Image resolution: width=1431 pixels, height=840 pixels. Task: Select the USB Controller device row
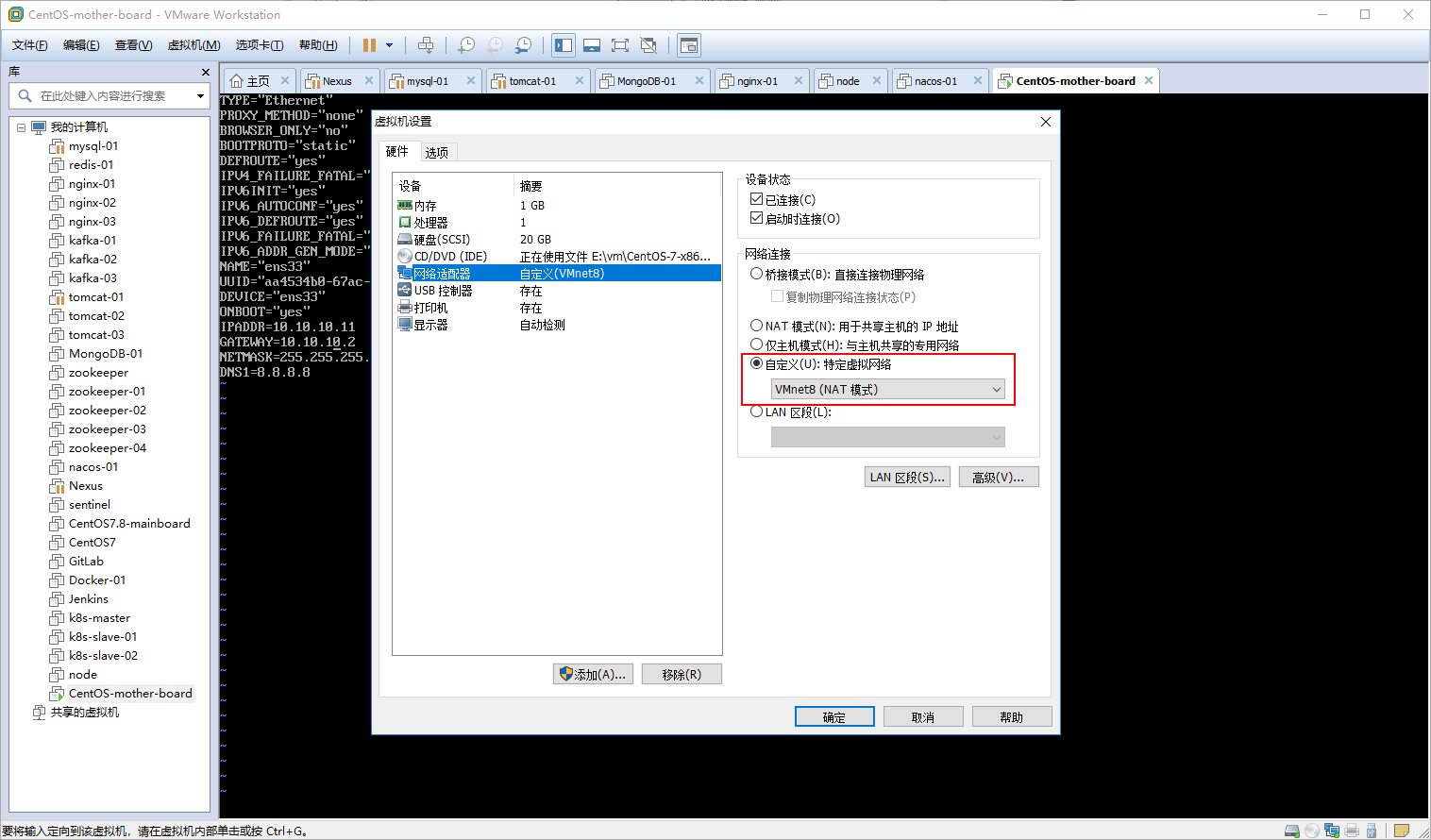coord(557,291)
